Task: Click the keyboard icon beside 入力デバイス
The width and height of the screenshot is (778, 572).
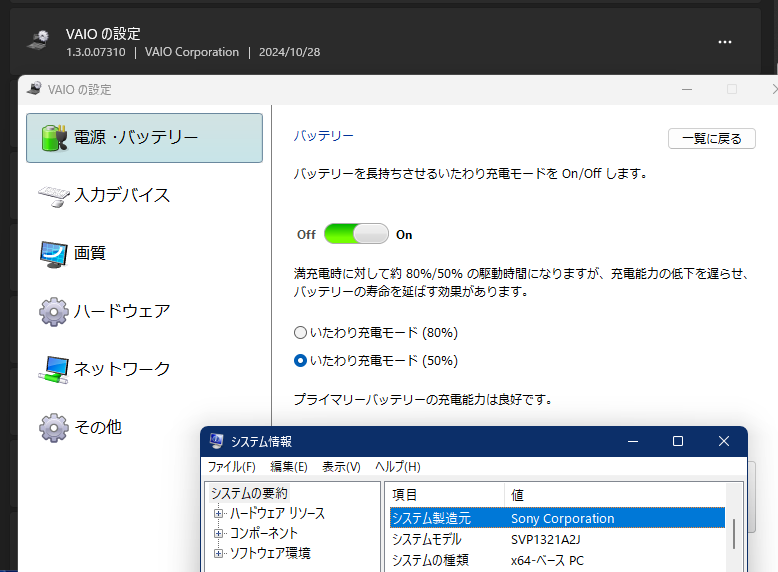Action: click(54, 196)
